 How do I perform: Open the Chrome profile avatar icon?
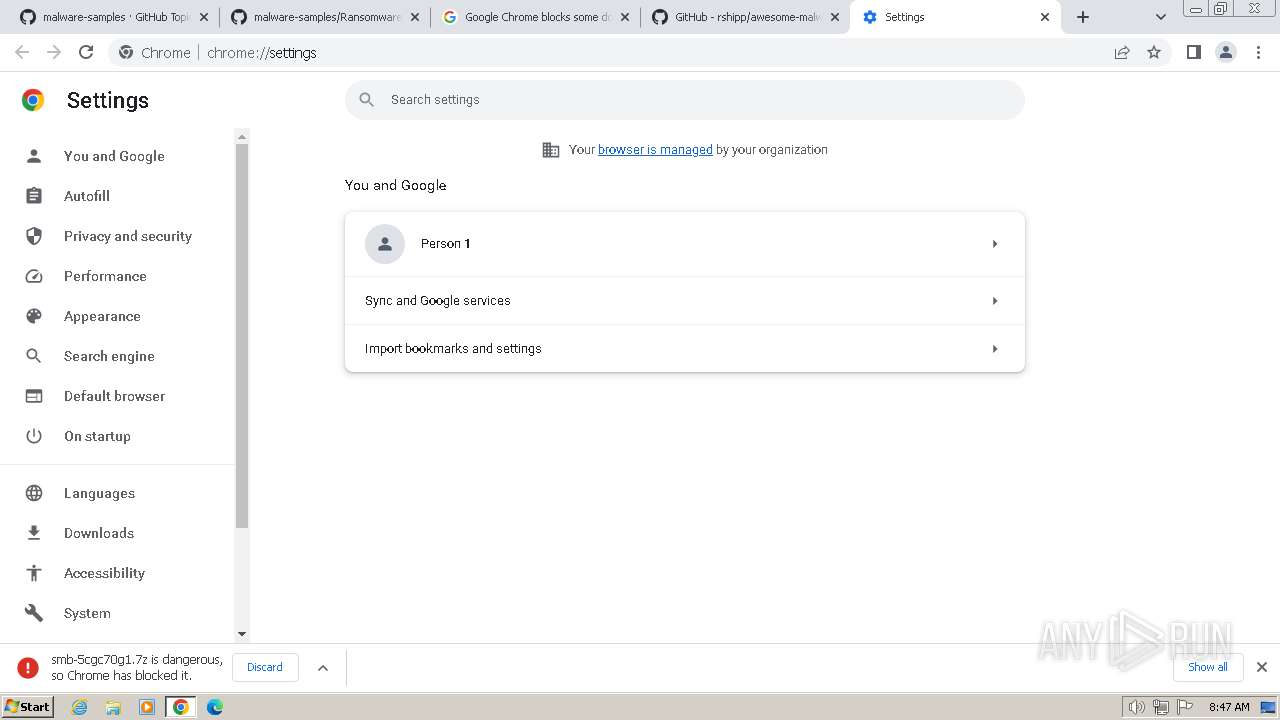(x=1226, y=52)
